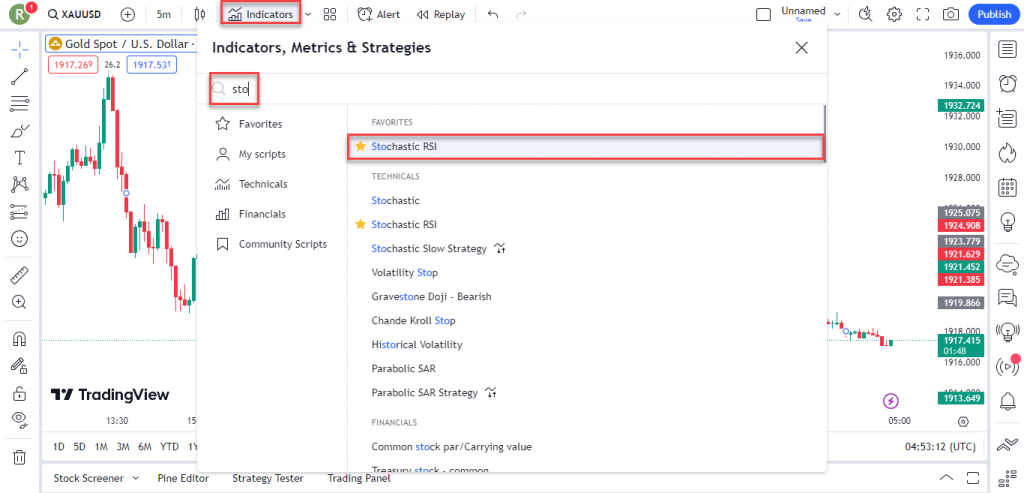Change the 5m chart interval
The width and height of the screenshot is (1024, 493).
(x=164, y=14)
